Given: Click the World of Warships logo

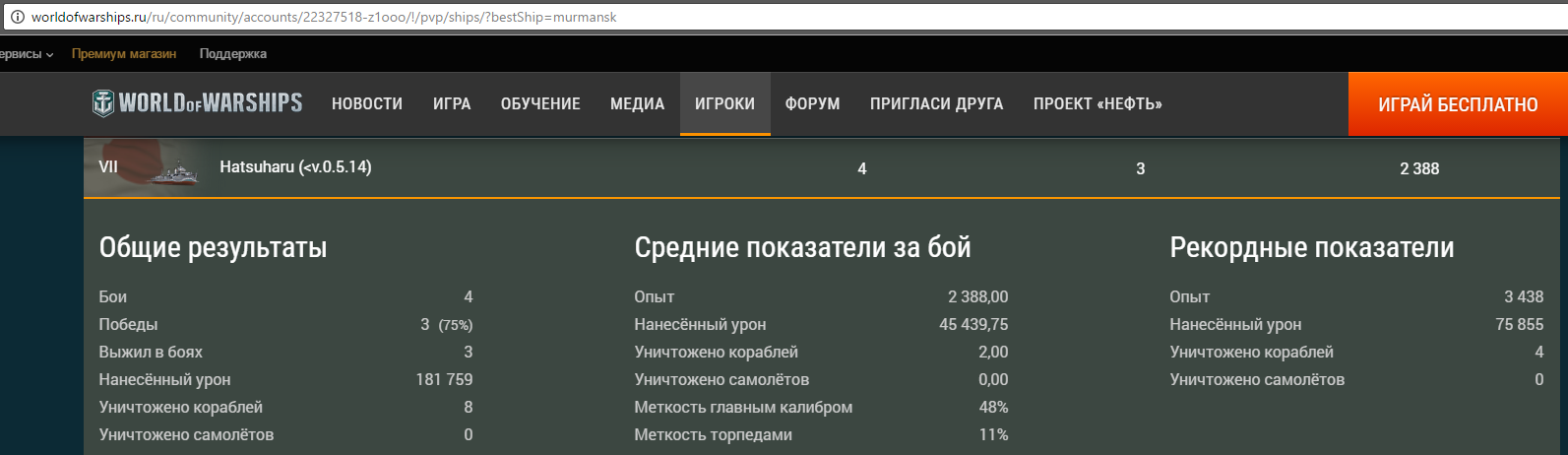Looking at the screenshot, I should 197,102.
